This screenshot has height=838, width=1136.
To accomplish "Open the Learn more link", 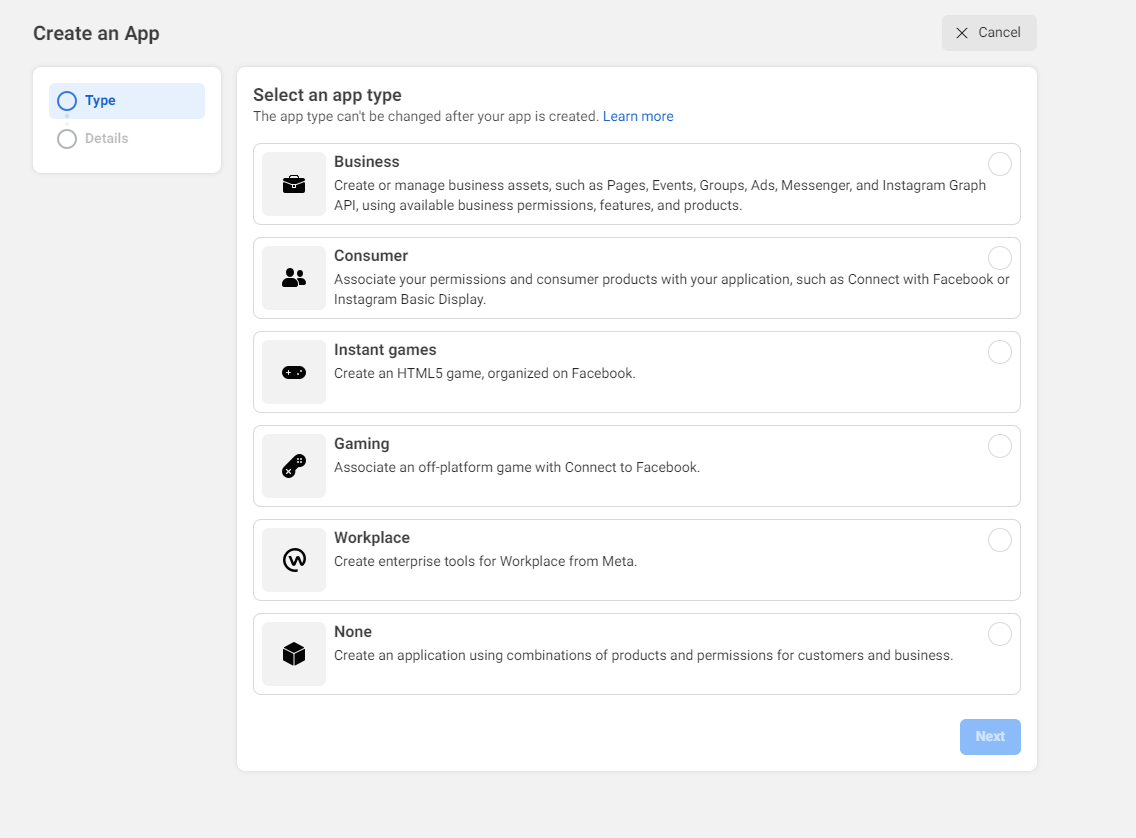I will (638, 117).
